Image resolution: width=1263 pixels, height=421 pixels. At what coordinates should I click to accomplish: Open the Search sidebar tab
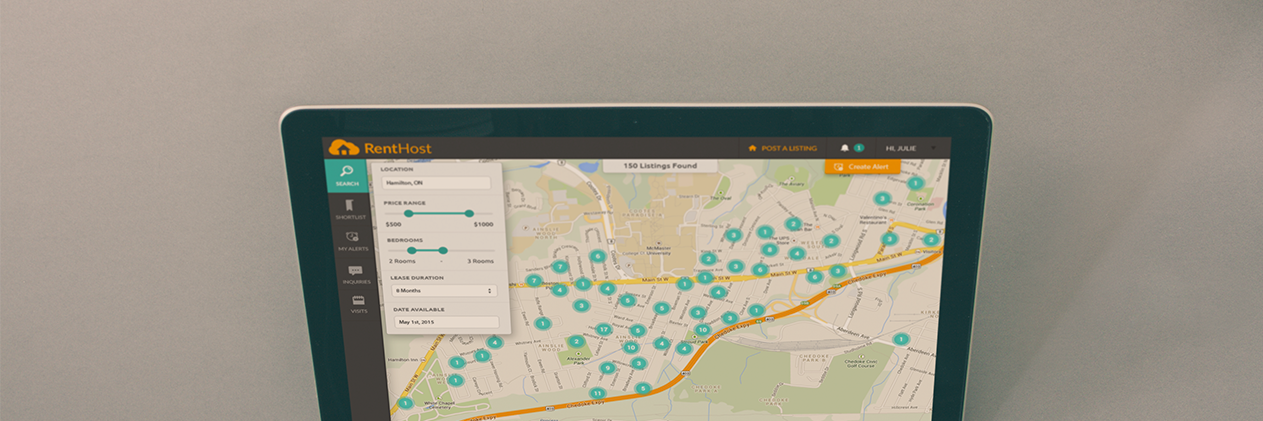tap(346, 176)
